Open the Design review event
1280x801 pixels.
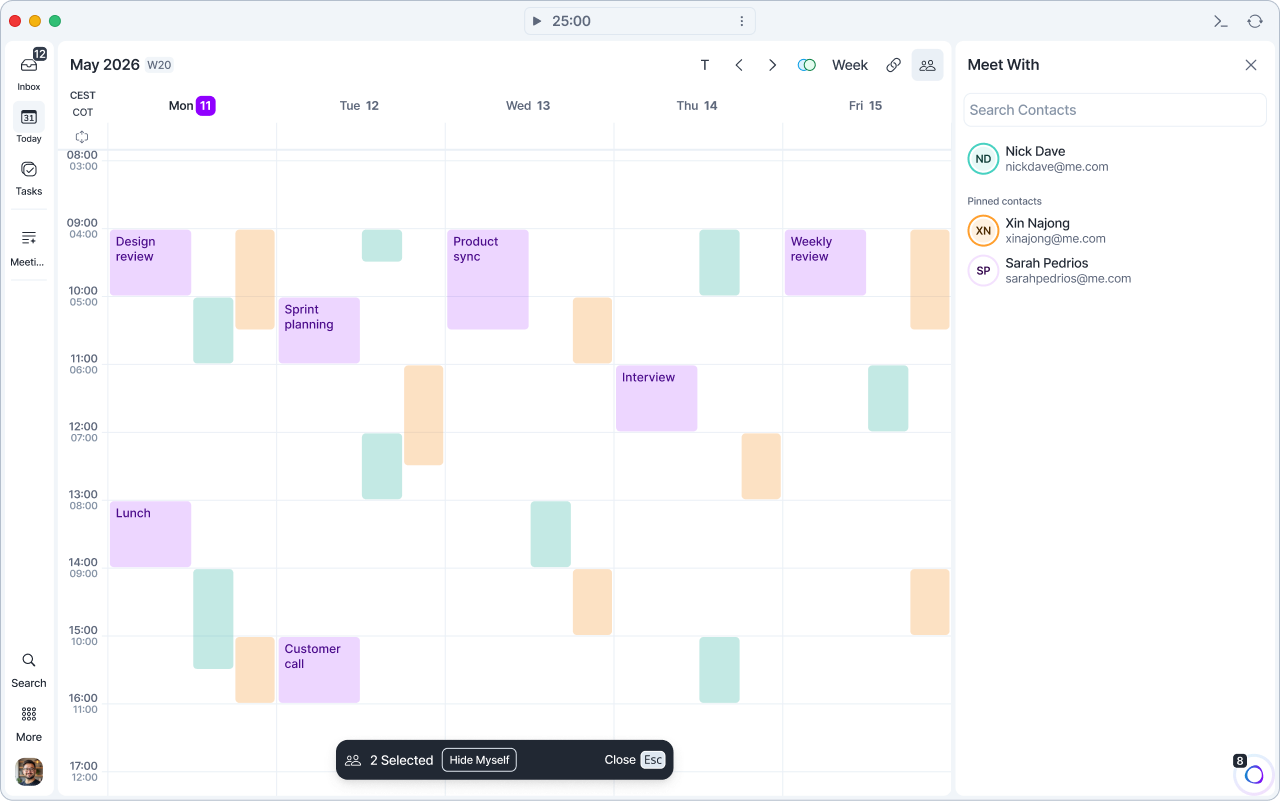[x=150, y=263]
